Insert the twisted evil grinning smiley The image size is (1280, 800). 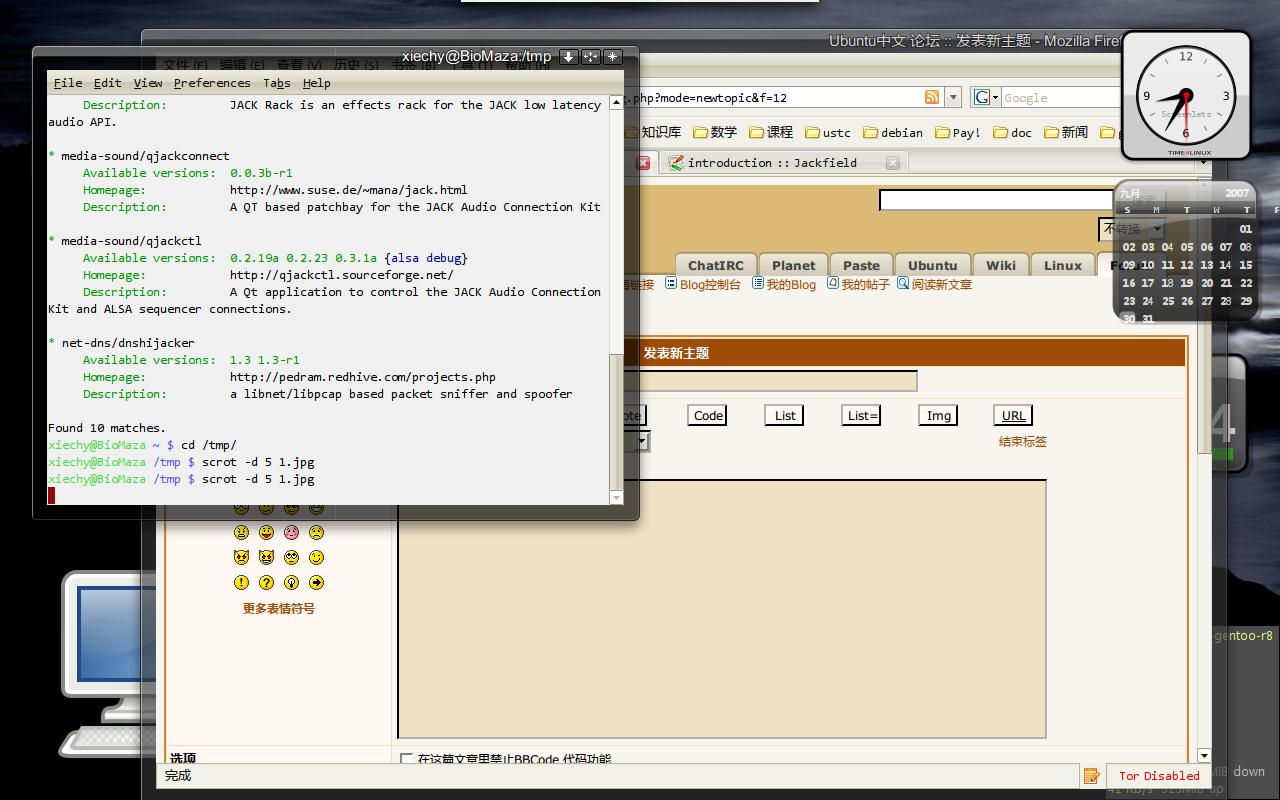tap(266, 558)
